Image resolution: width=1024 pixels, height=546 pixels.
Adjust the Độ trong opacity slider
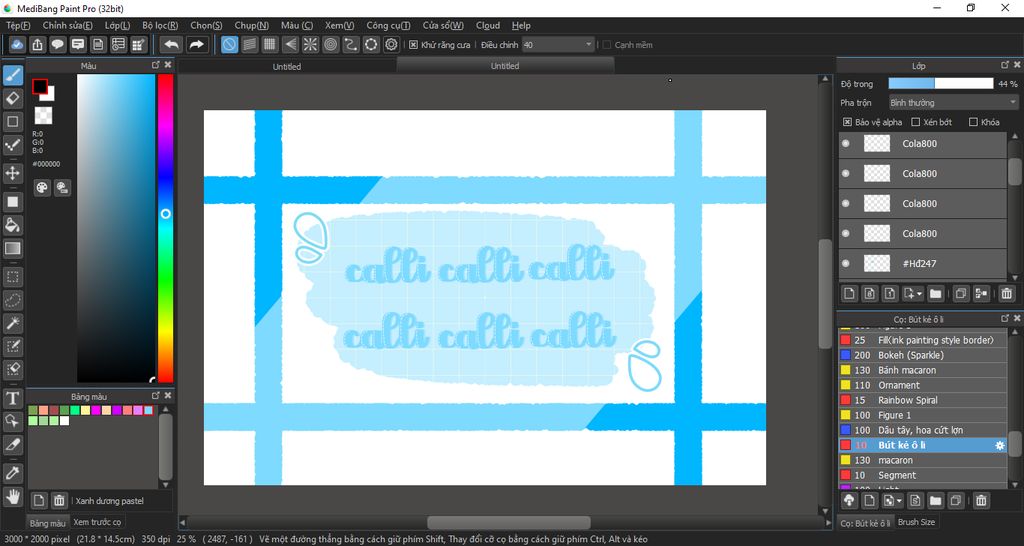tap(940, 84)
